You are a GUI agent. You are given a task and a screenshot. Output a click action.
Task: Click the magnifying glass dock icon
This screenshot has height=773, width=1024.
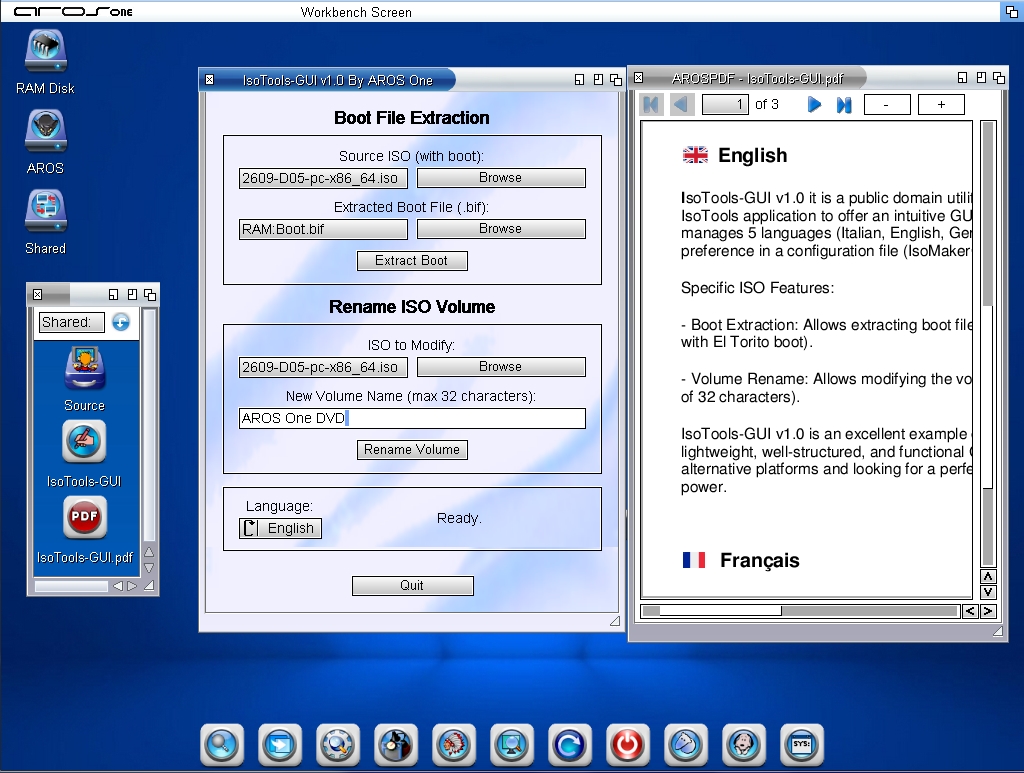222,744
